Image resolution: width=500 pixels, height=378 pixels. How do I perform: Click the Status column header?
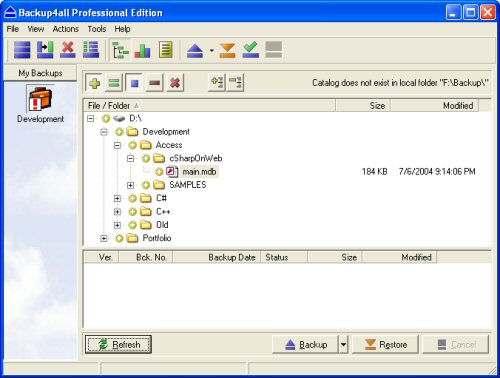[x=284, y=257]
